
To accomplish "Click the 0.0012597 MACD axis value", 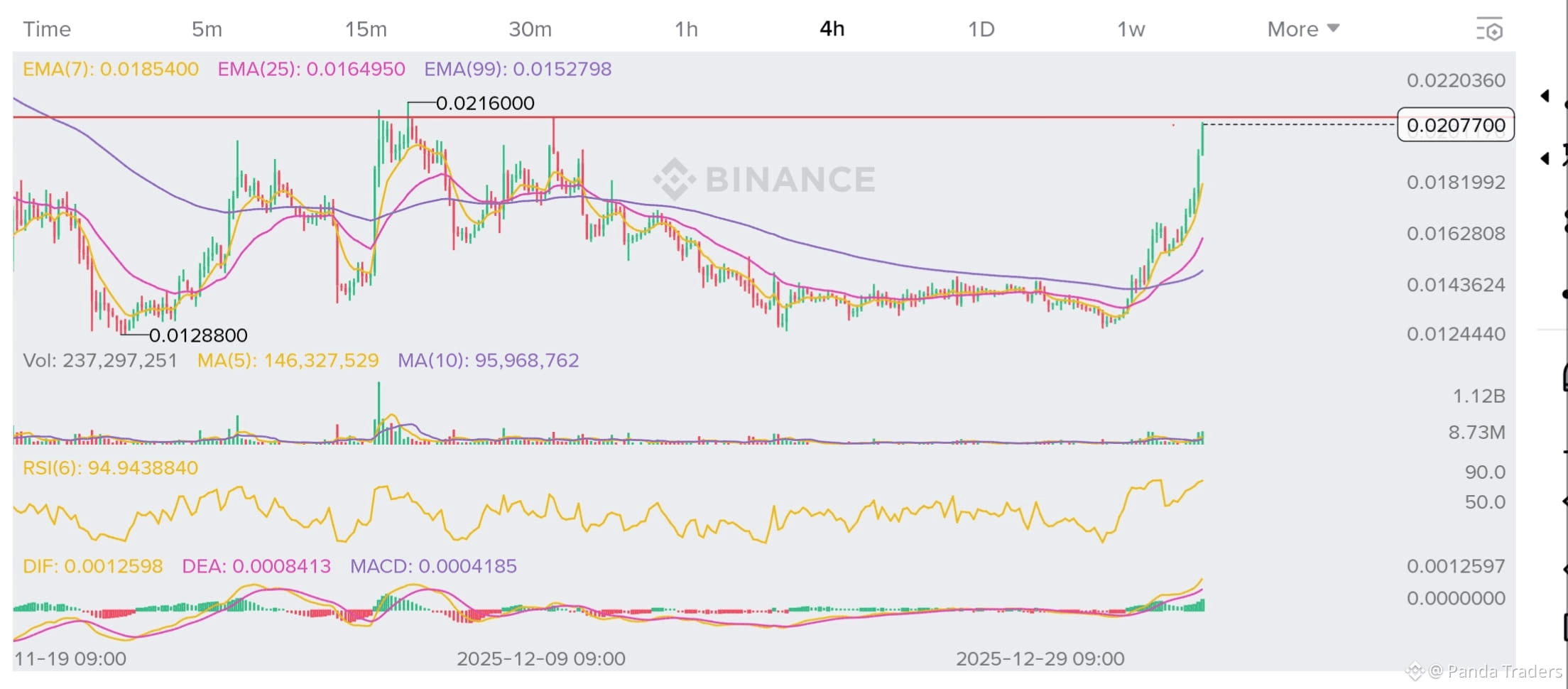I will click(1456, 566).
